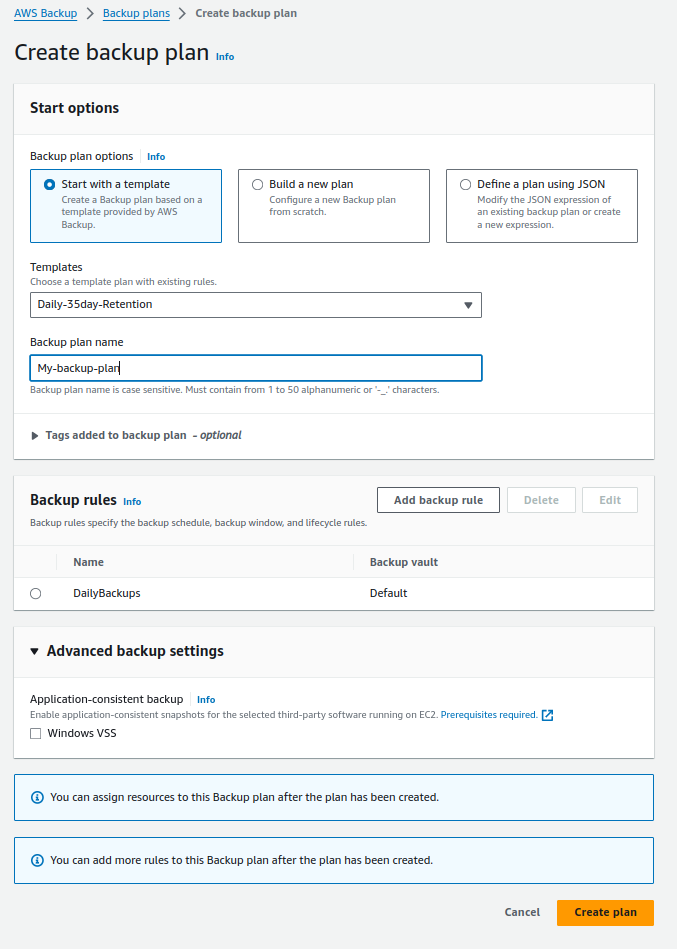Click the orange Create plan button
The image size is (677, 949).
click(606, 913)
